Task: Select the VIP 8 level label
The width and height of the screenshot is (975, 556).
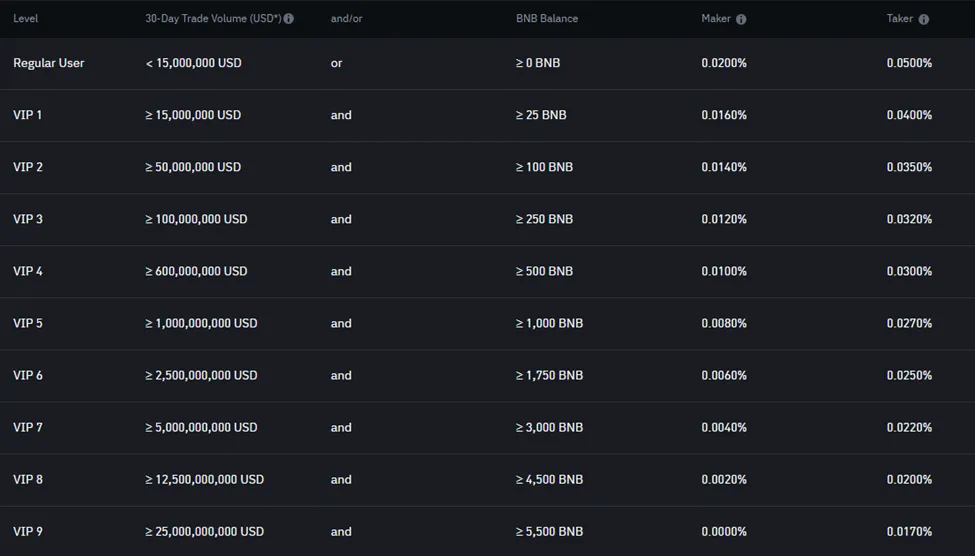Action: point(28,480)
